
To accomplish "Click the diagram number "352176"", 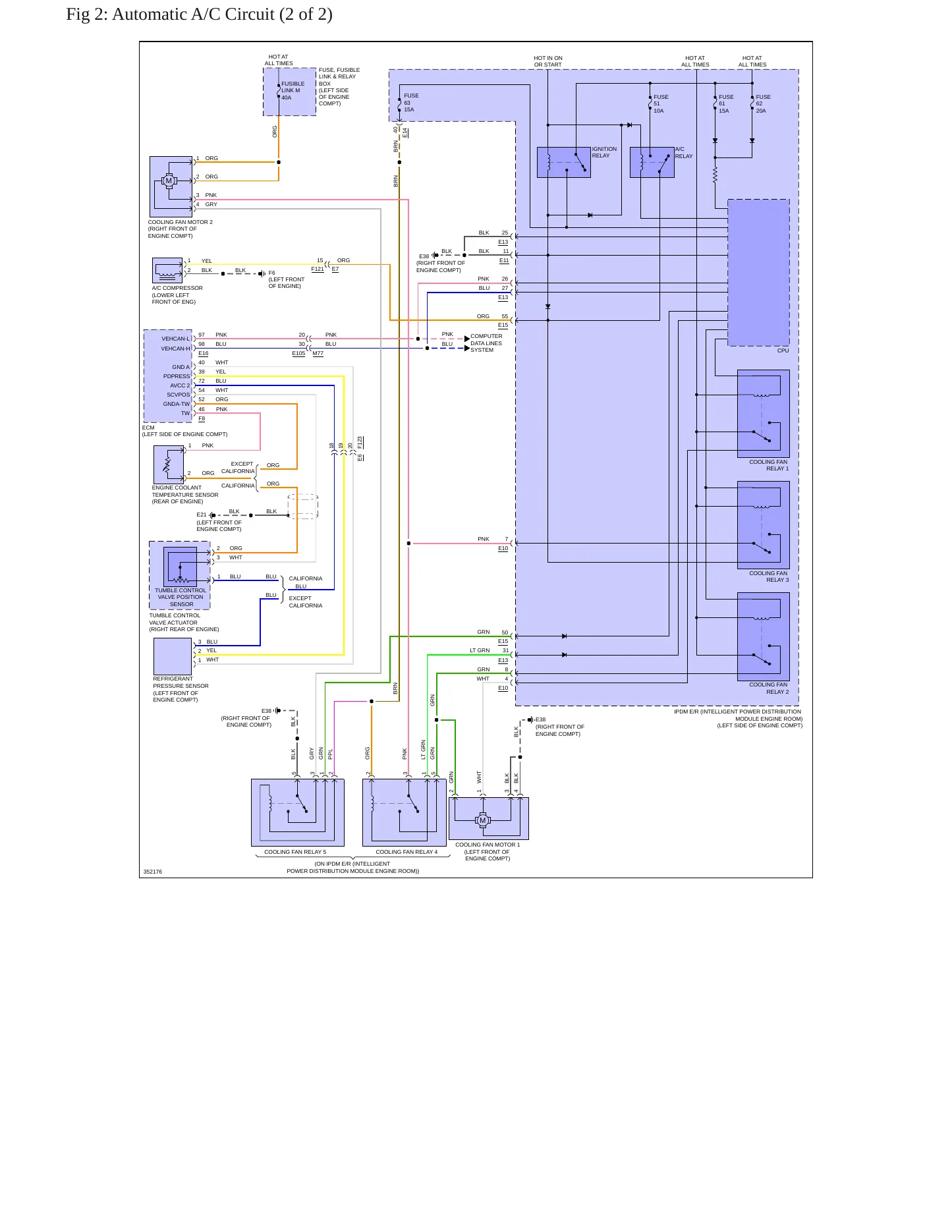I will (x=153, y=872).
